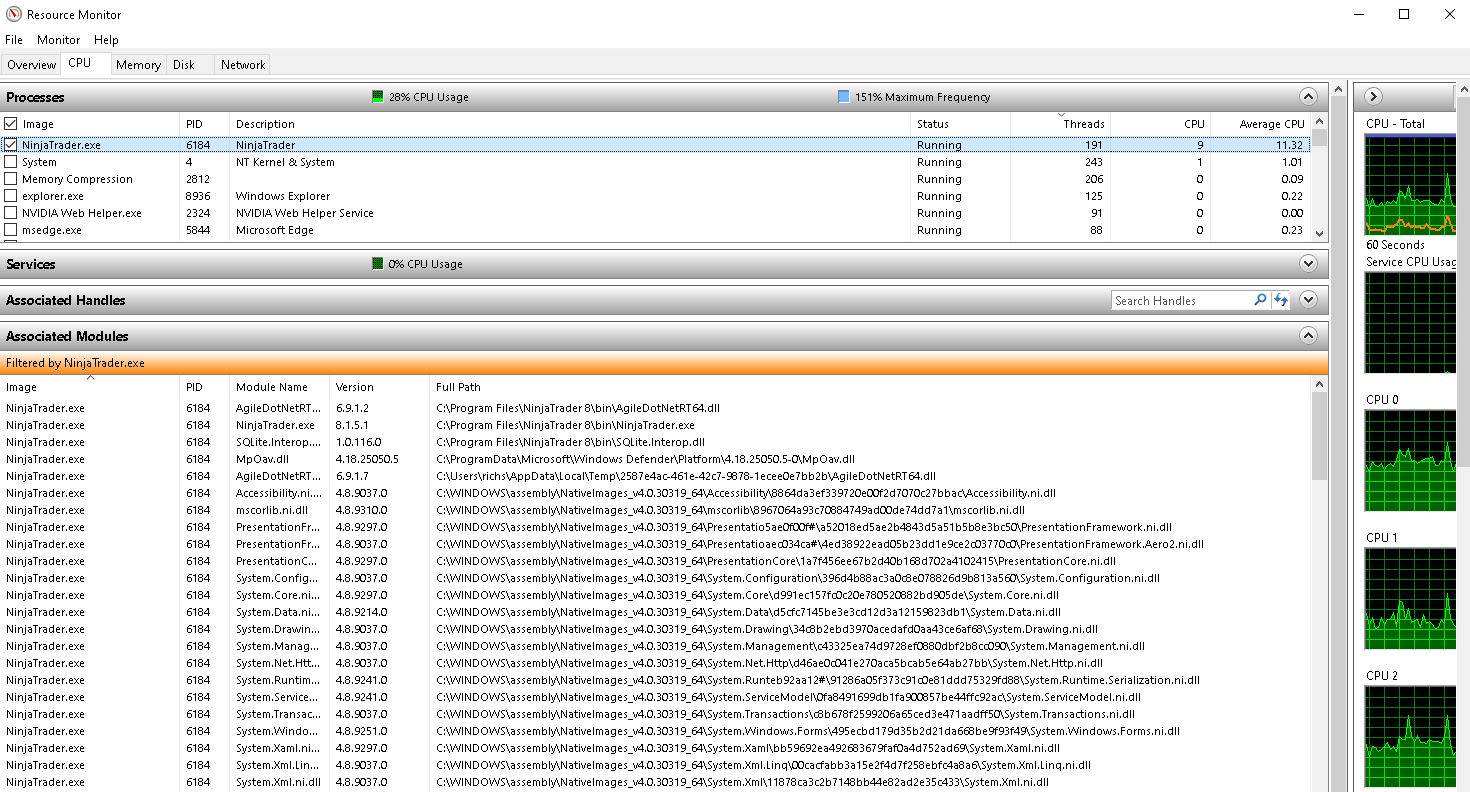Viewport: 1470px width, 792px height.
Task: Select the Memory Compression process name
Action: pyautogui.click(x=77, y=179)
